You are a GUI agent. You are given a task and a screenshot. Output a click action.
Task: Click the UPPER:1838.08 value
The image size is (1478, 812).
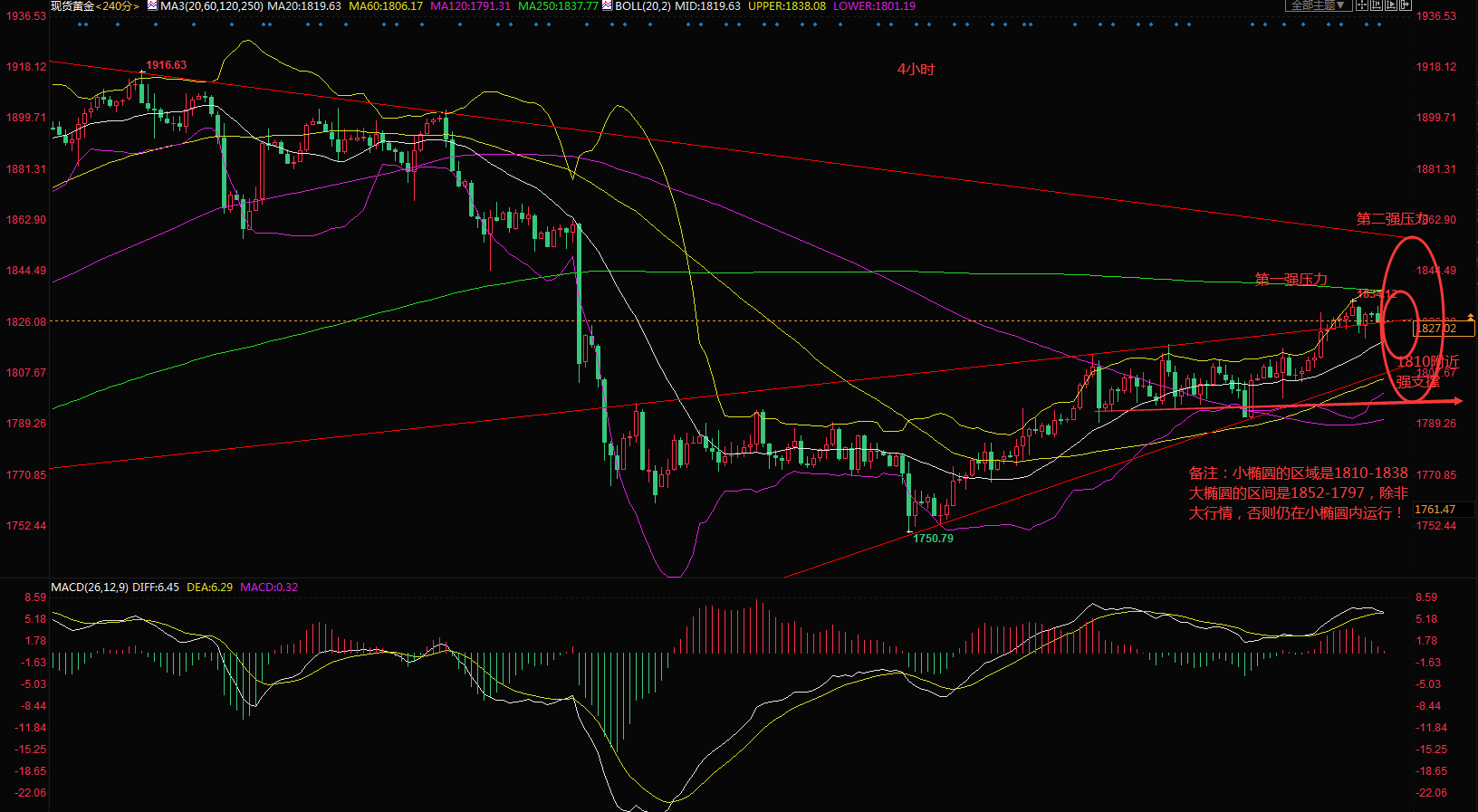(x=787, y=6)
